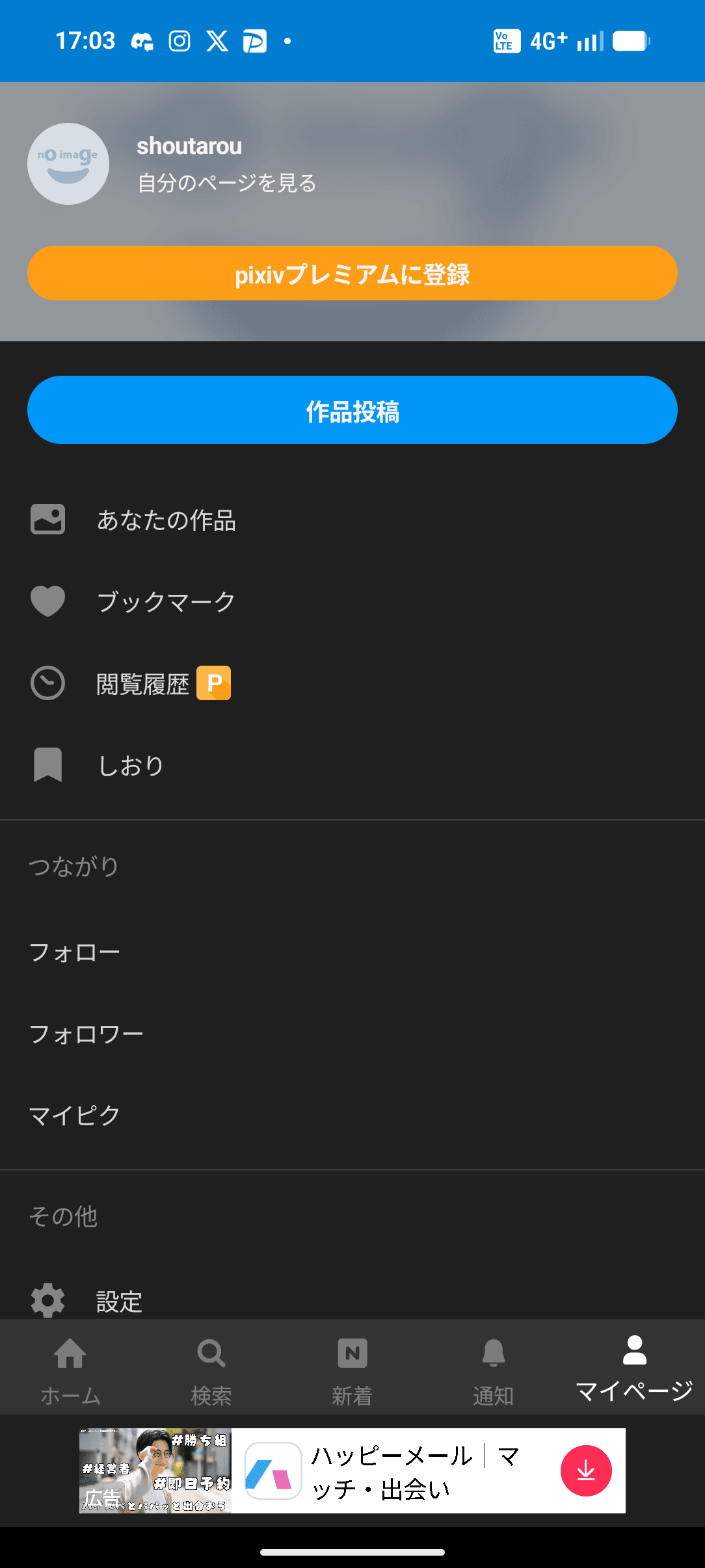Screen dimensions: 705x1568
Task: Tap the ブックマーク heart icon
Action: pyautogui.click(x=48, y=601)
